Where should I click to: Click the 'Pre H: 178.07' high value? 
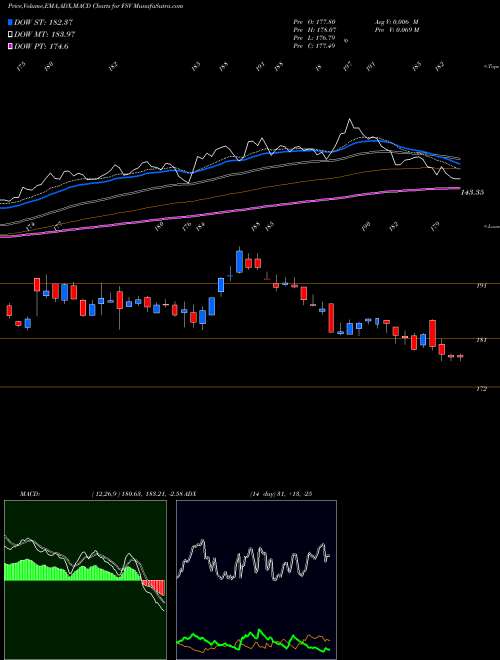(x=314, y=29)
